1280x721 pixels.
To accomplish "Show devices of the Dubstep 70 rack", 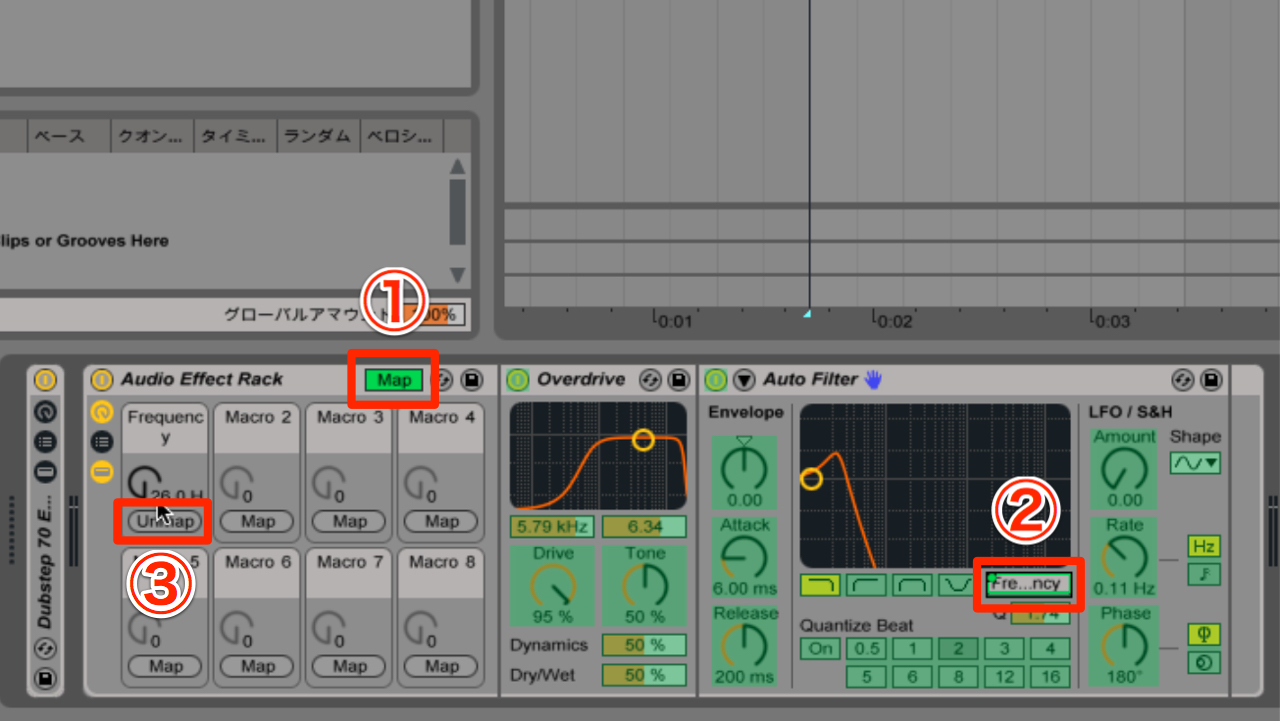I will pyautogui.click(x=46, y=471).
